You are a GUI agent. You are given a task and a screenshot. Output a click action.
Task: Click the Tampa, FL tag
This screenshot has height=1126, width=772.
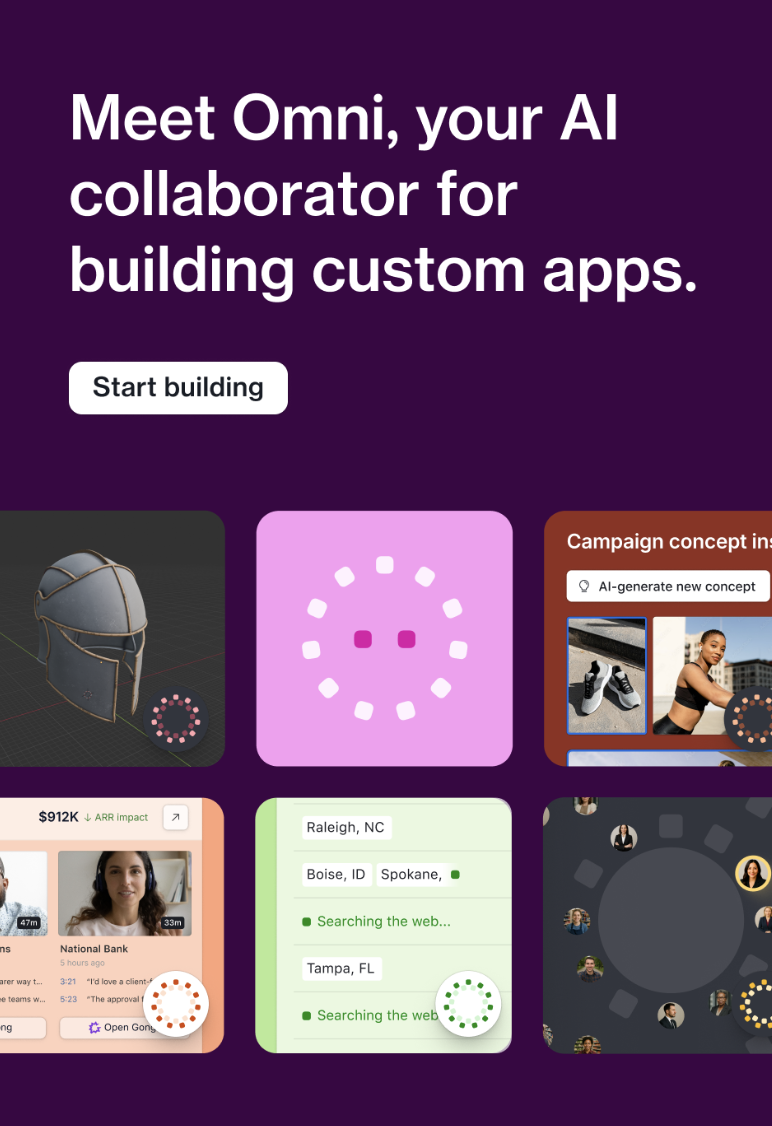341,969
